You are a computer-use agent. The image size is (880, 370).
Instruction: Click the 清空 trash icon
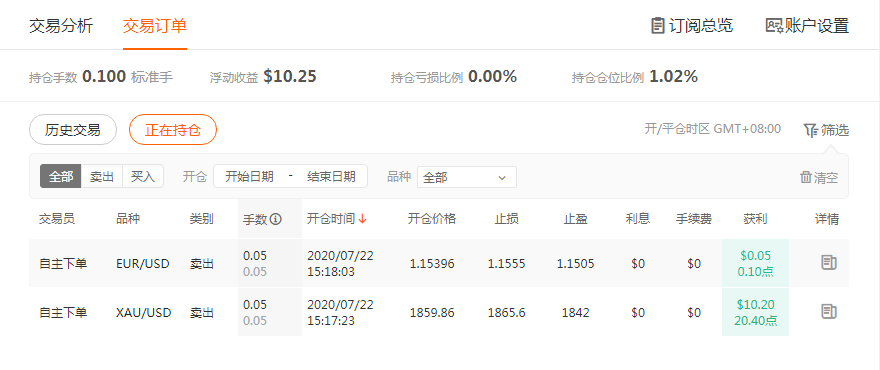pos(805,177)
